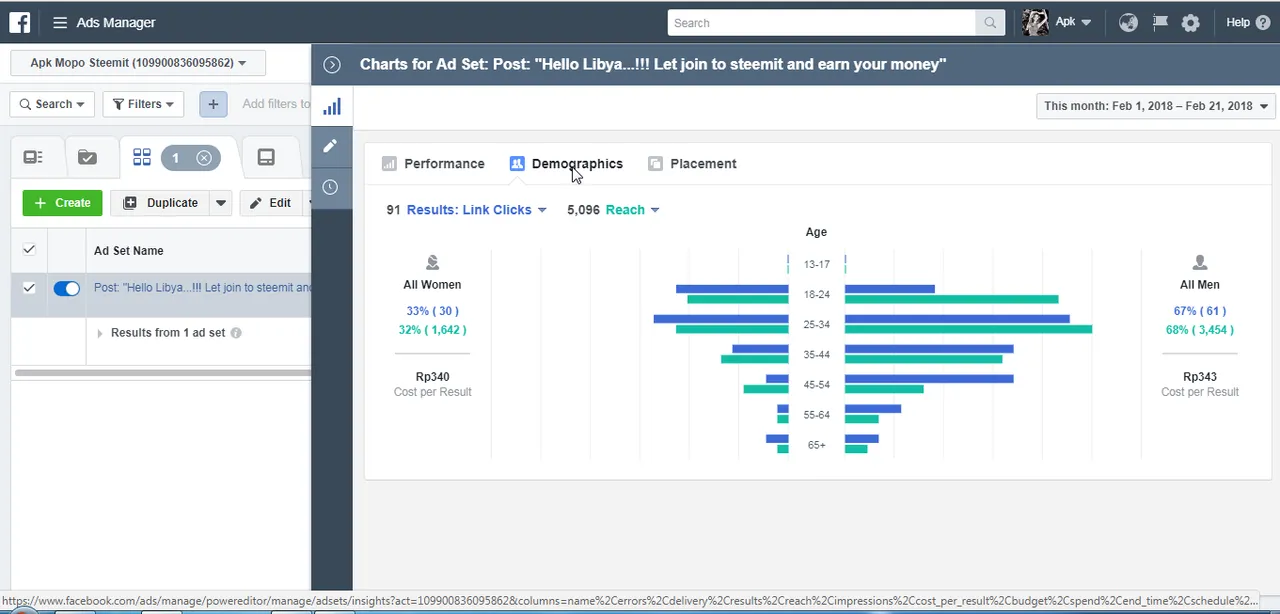Open the Search dropdown

52,104
